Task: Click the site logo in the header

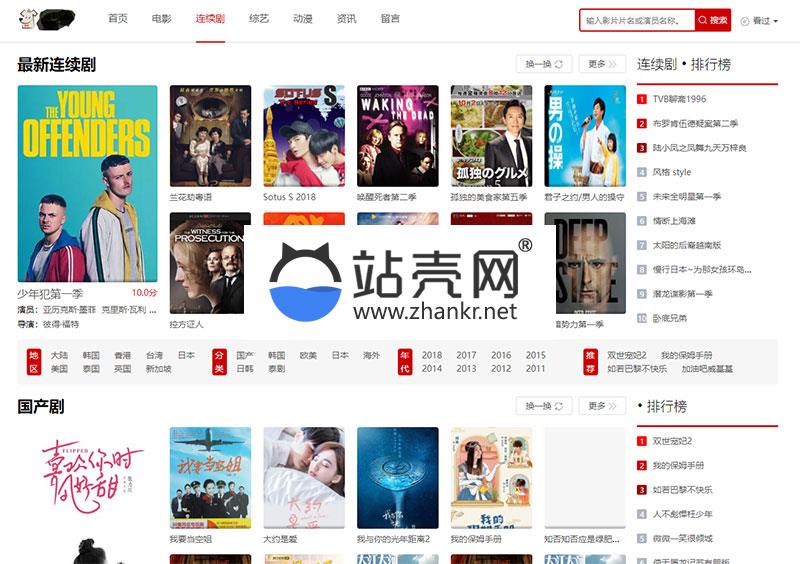Action: (x=47, y=19)
